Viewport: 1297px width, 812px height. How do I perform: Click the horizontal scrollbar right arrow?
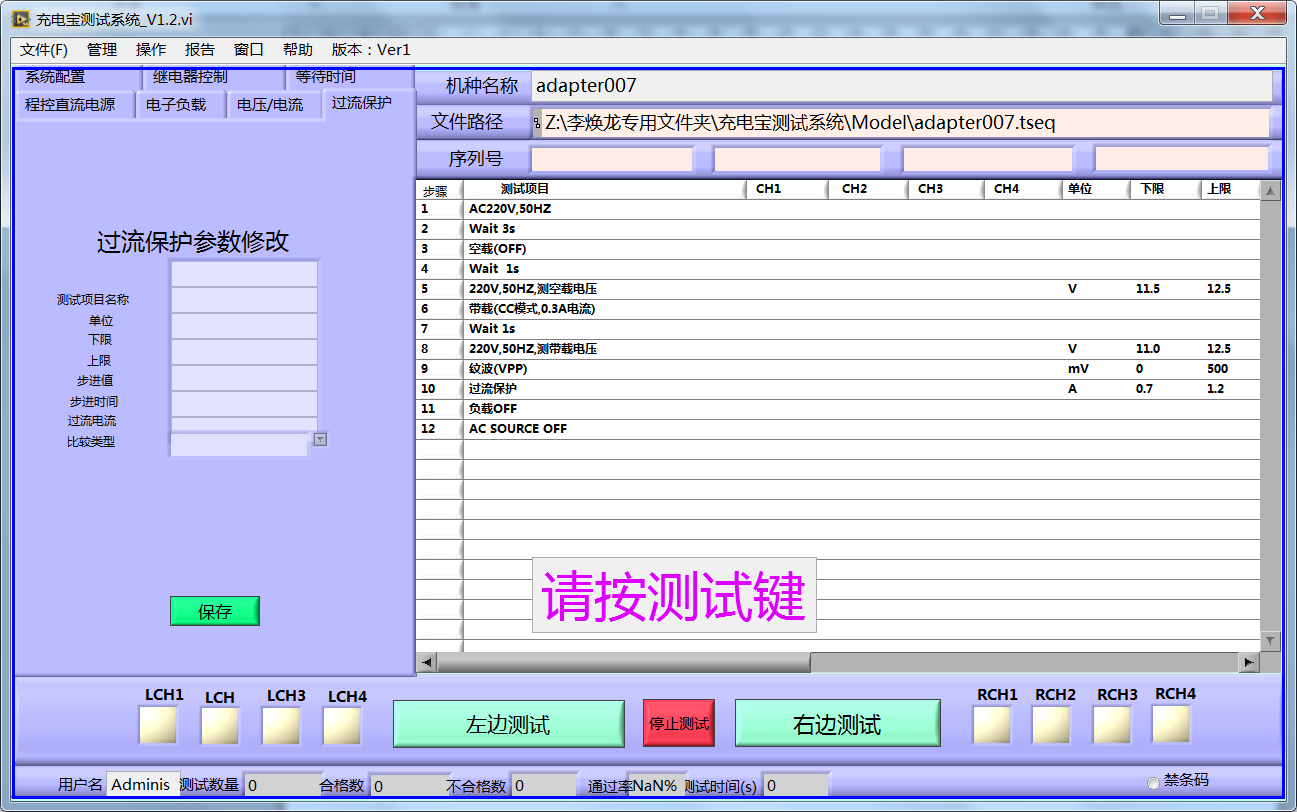coord(1248,662)
